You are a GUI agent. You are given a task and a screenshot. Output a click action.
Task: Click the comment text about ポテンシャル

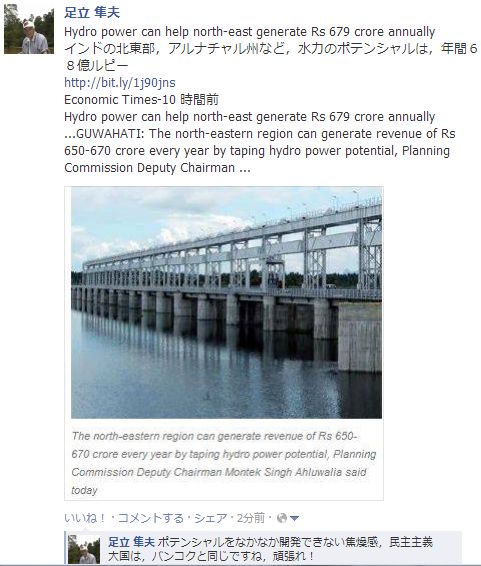pos(271,549)
